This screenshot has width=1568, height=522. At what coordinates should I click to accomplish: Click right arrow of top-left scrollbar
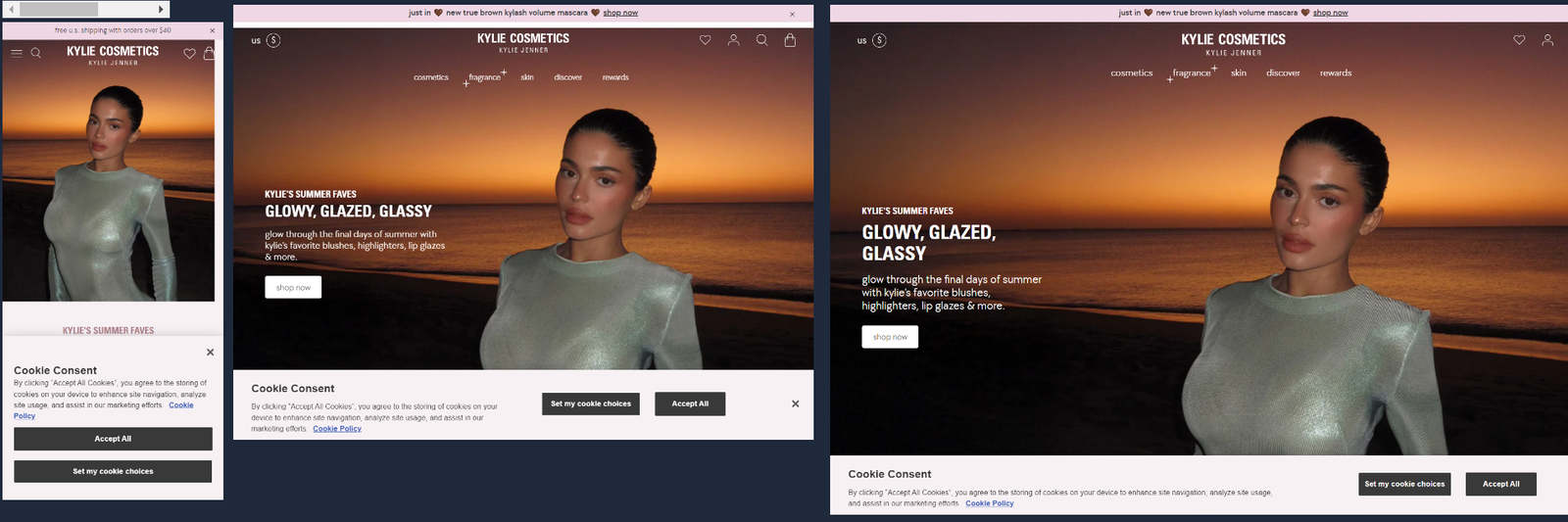tap(161, 9)
